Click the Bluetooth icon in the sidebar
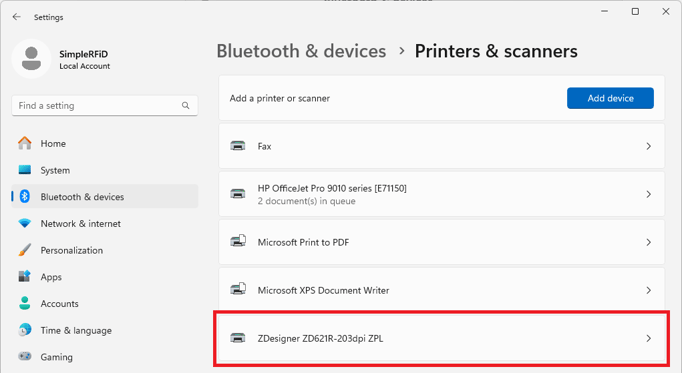The height and width of the screenshot is (373, 682). [x=25, y=196]
